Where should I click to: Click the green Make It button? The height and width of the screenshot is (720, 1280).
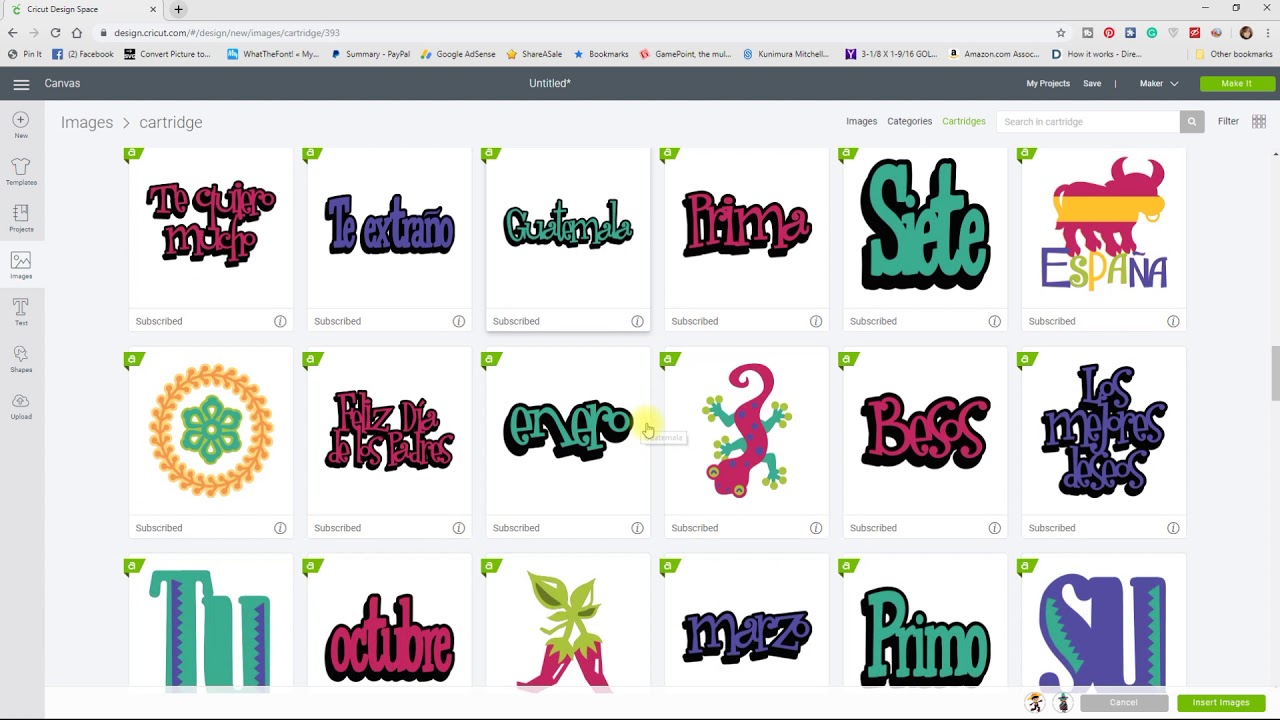point(1237,84)
